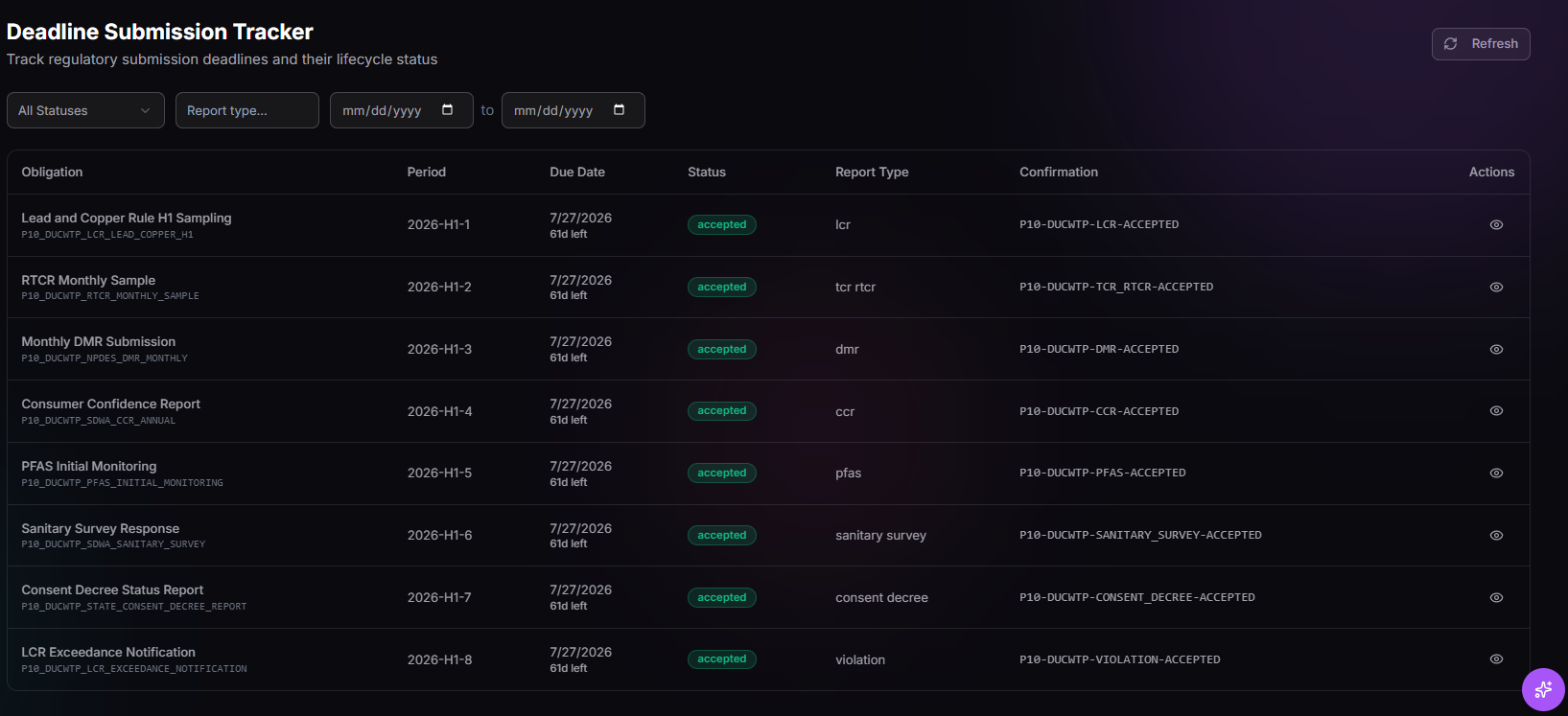Click code P10_DUCWTP_PFAS_INITIAL_MONITORING
Viewport: 1568px width, 716px height.
click(x=122, y=483)
